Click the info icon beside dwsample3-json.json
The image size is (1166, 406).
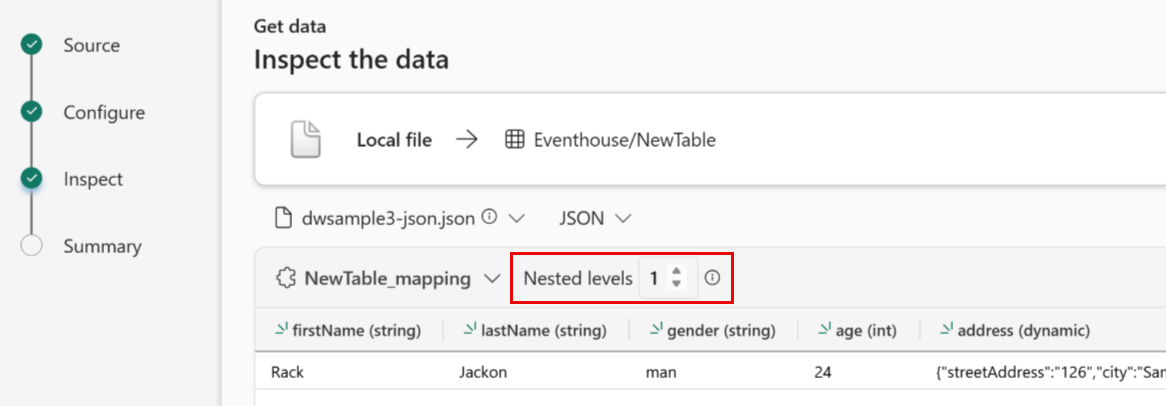pos(489,217)
